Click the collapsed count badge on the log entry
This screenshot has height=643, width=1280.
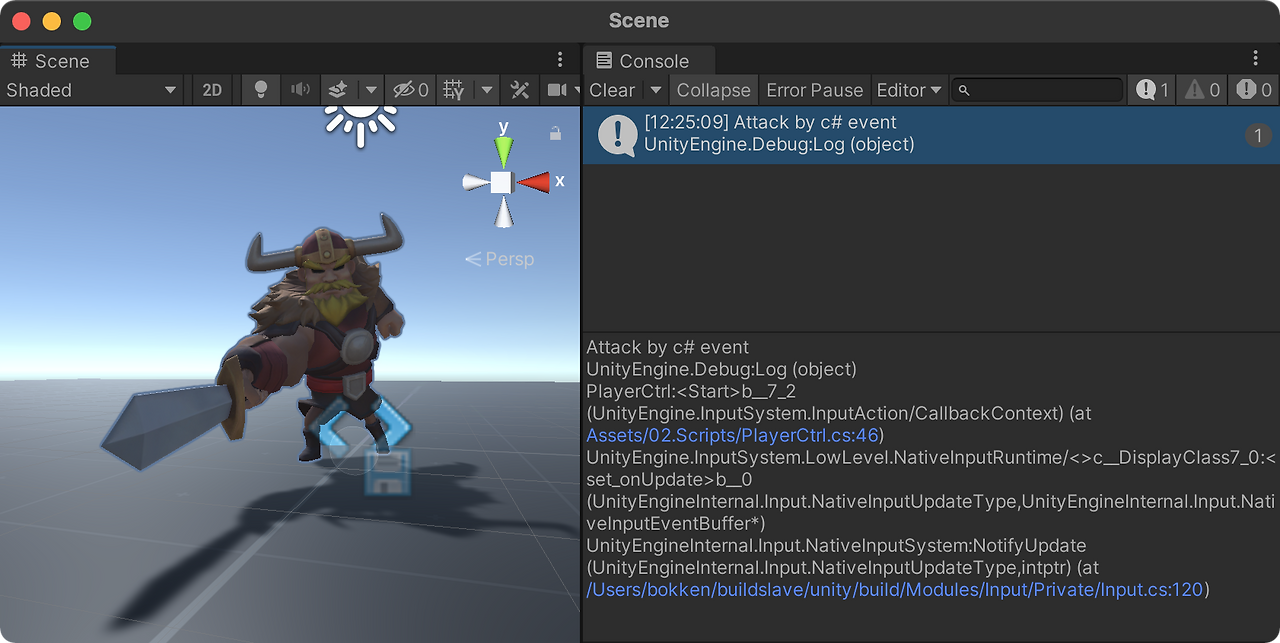click(x=1258, y=135)
